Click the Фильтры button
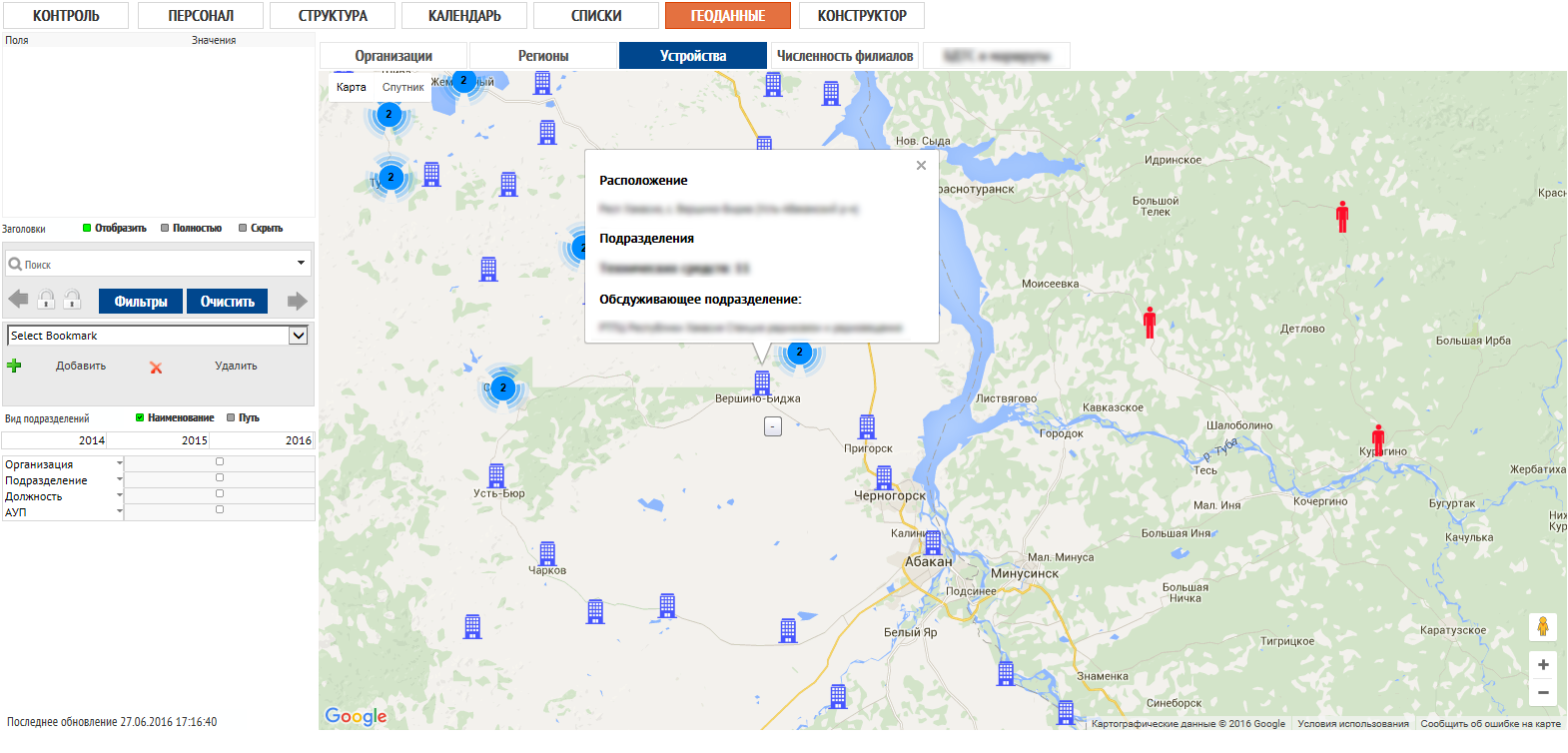The width and height of the screenshot is (1568, 753). 141,302
